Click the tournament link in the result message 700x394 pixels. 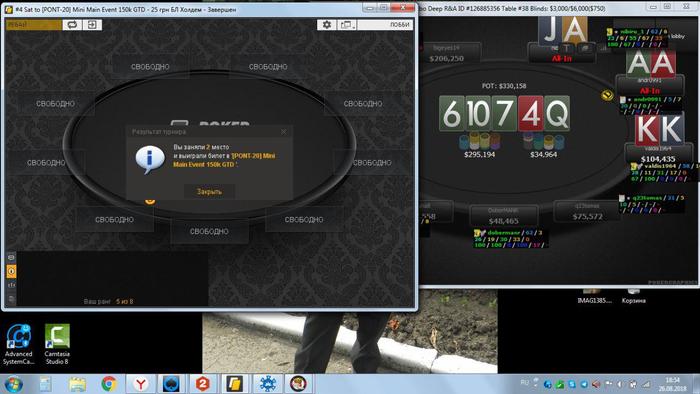(x=224, y=160)
